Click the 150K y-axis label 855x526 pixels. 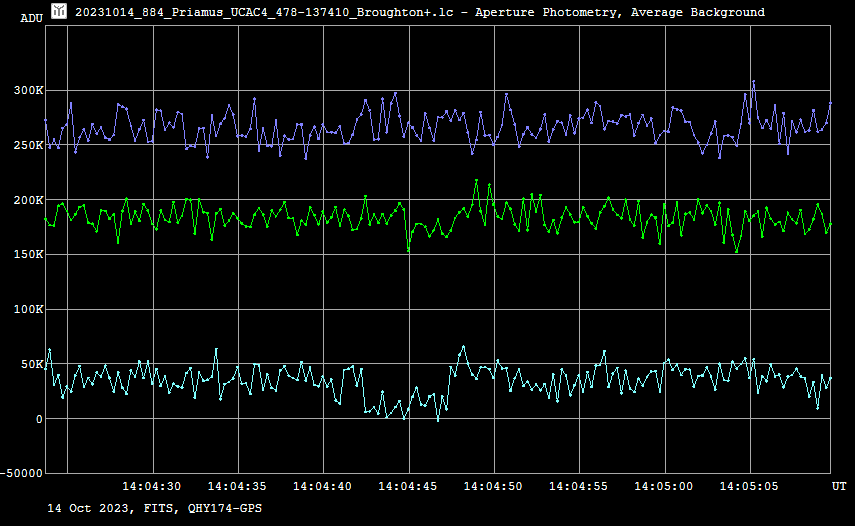(x=28, y=255)
